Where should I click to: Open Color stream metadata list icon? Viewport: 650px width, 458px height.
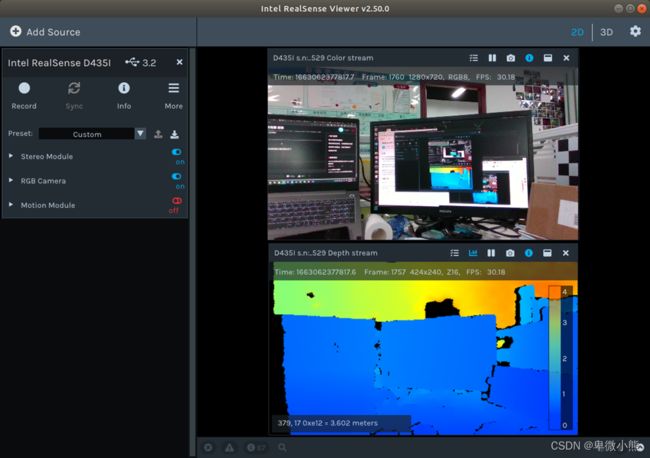click(x=473, y=58)
